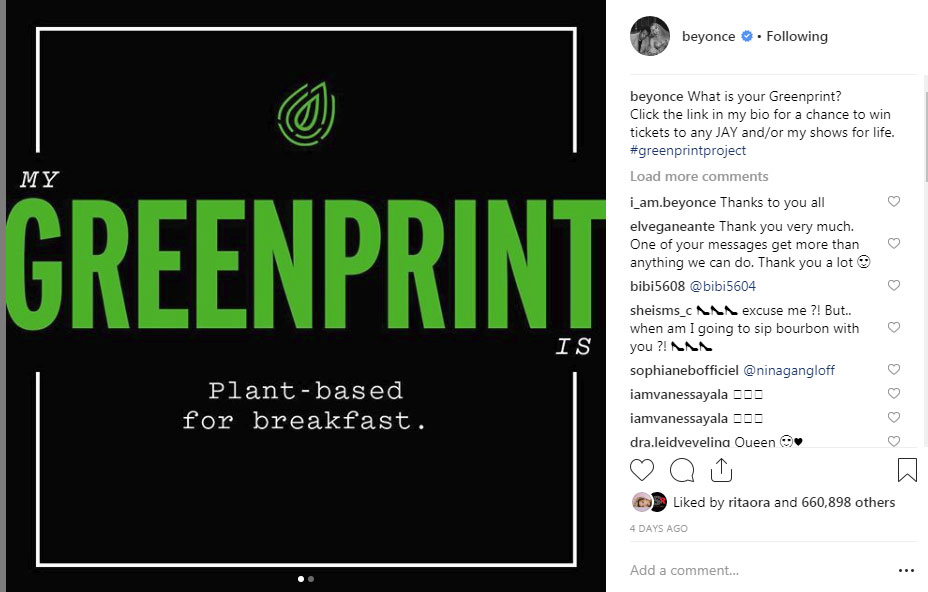Open the 4 days ago timestamp

coord(658,528)
